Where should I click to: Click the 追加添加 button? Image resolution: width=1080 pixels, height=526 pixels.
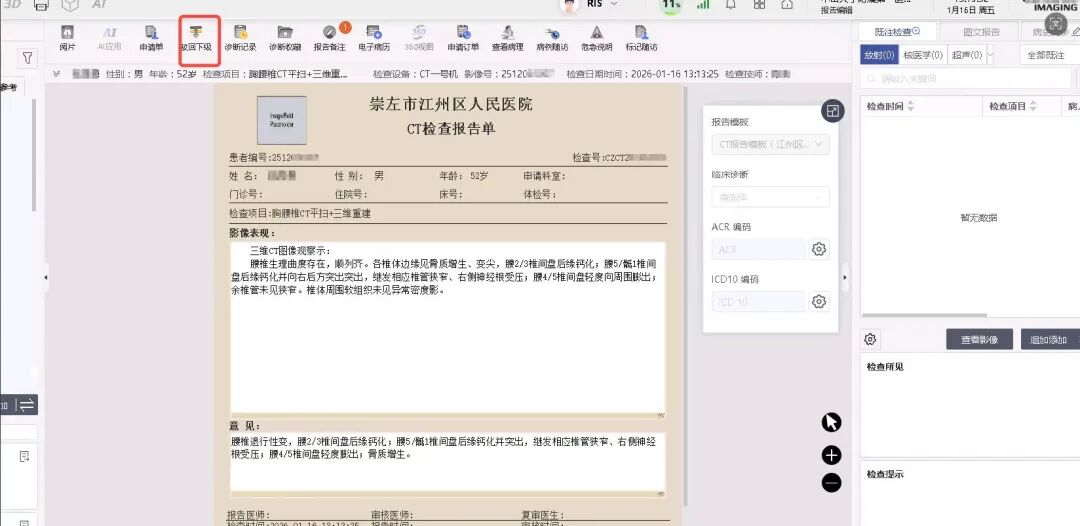click(x=1050, y=339)
